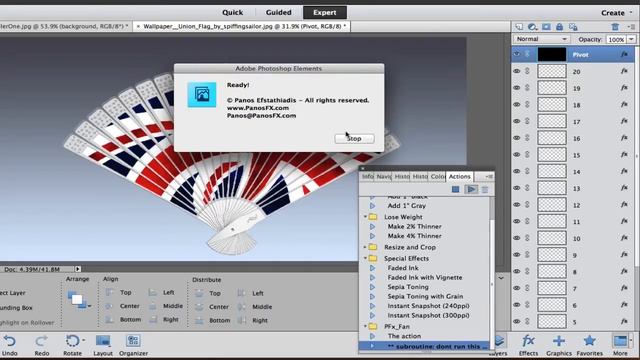Collapse the Lose Weight action set
The width and height of the screenshot is (640, 360).
(365, 217)
